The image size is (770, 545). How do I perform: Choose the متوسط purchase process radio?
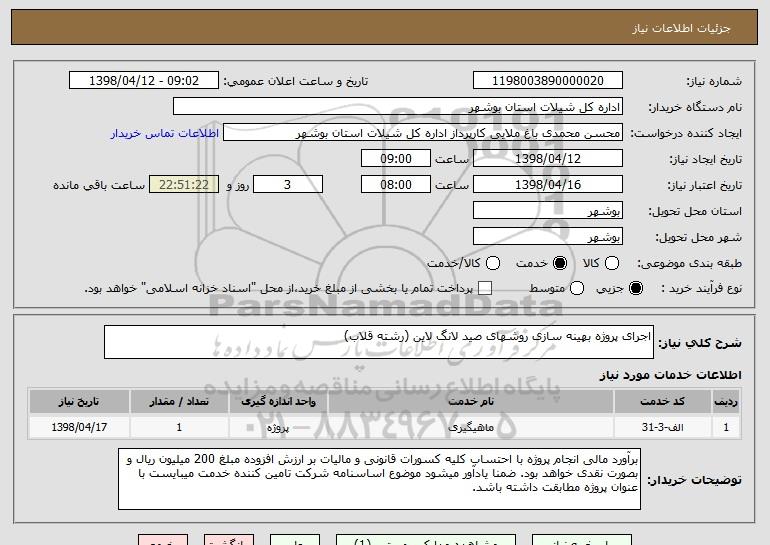577,288
